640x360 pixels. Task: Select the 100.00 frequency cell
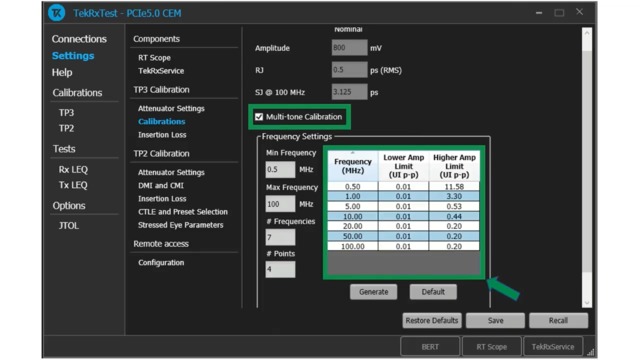tap(353, 246)
